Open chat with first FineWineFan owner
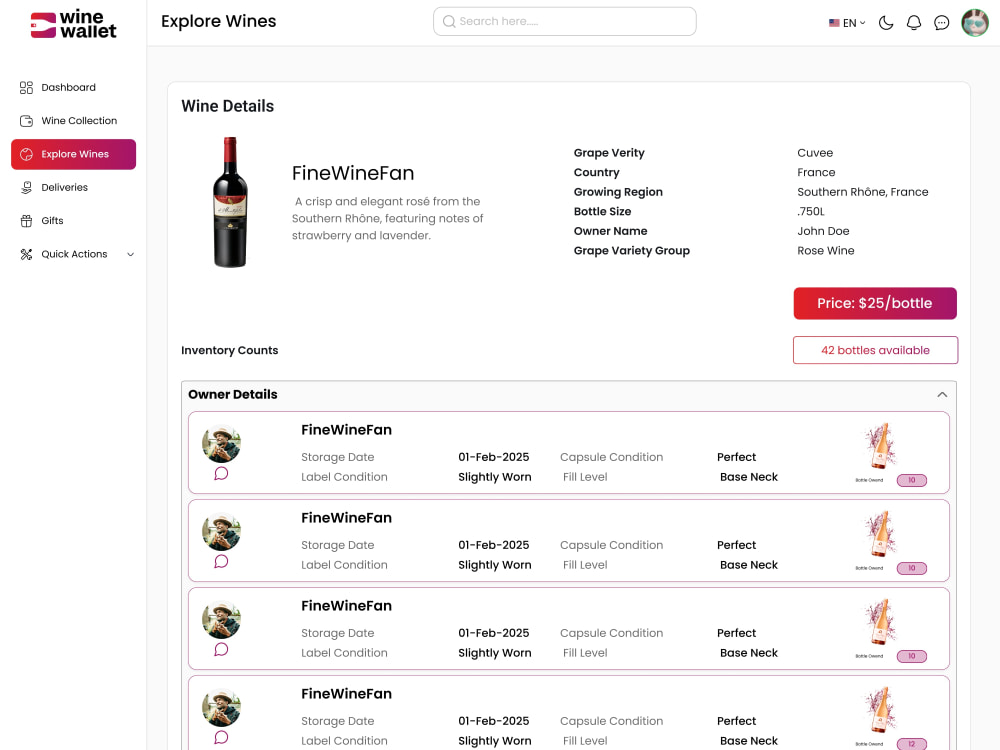This screenshot has width=1000, height=750. (221, 473)
